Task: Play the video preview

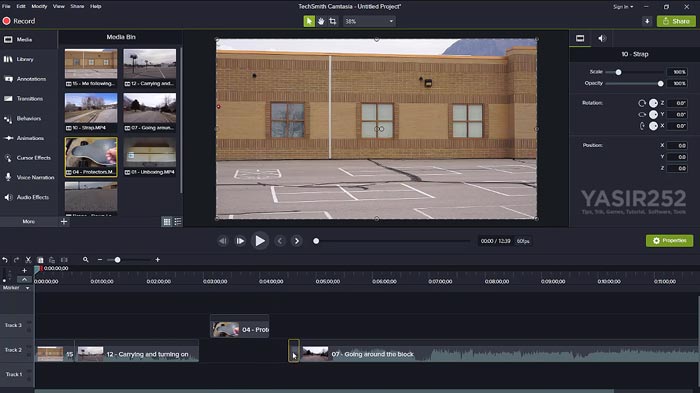Action: coord(260,241)
